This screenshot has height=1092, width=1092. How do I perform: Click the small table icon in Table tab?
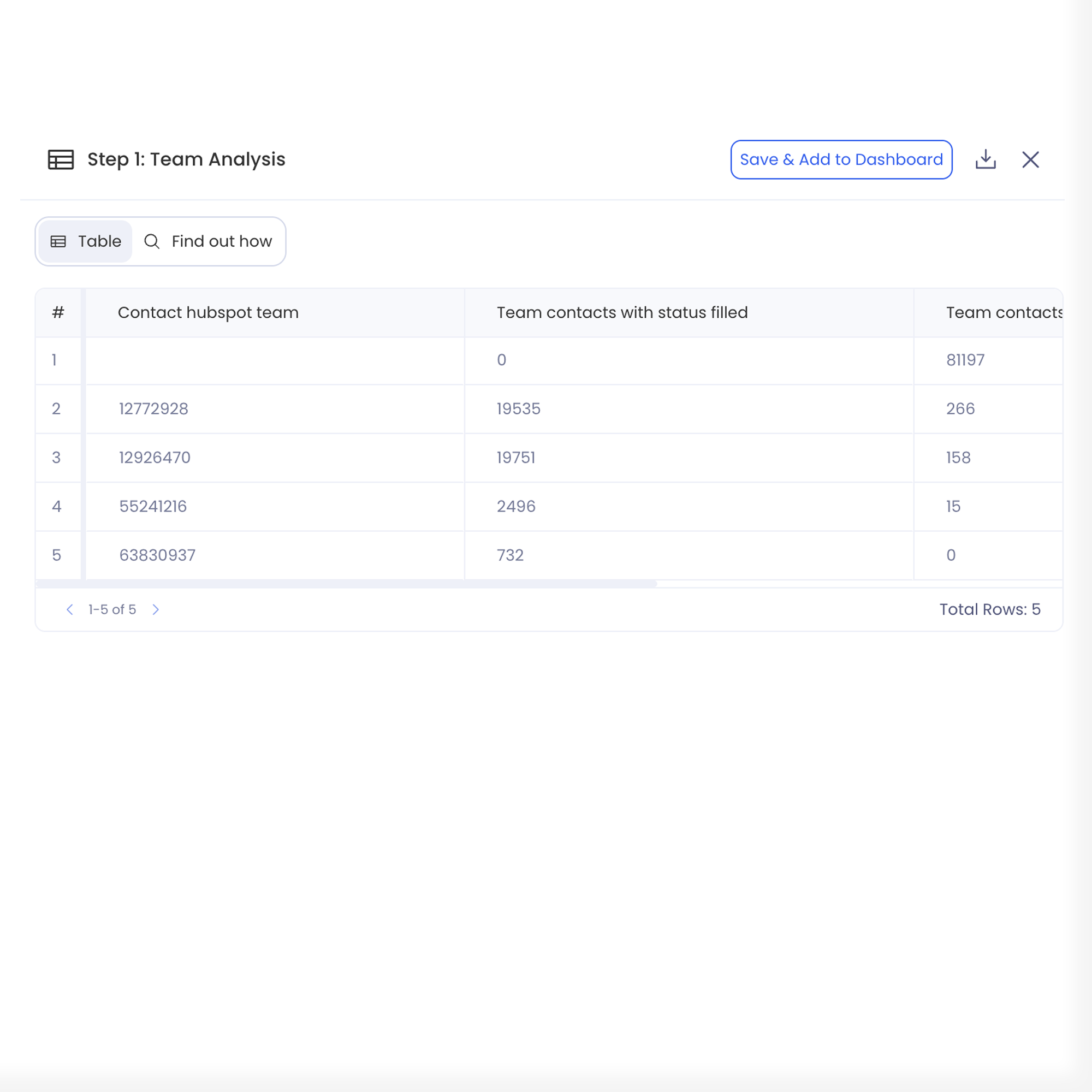[58, 241]
